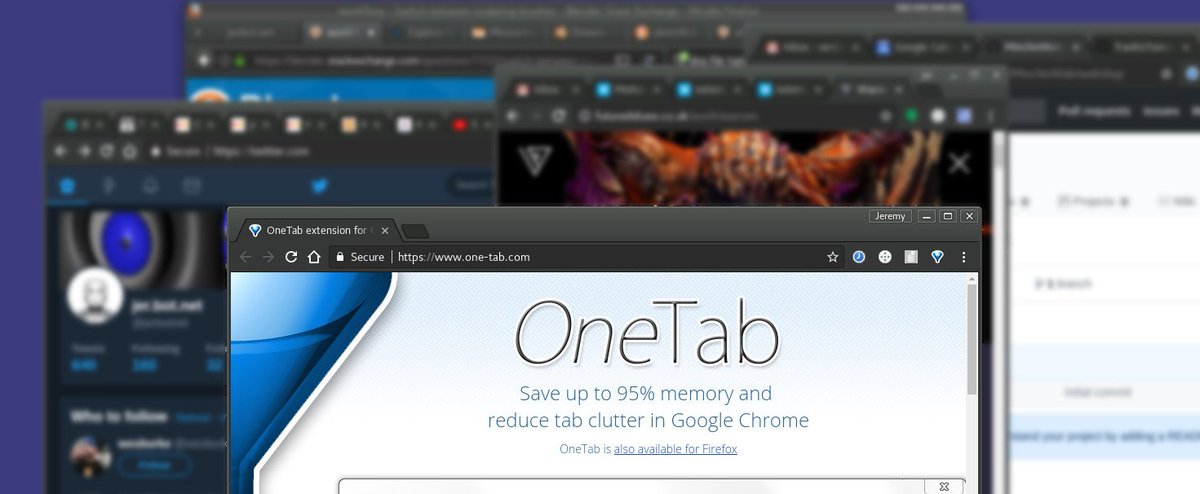Open the gray square extension icon

point(911,257)
